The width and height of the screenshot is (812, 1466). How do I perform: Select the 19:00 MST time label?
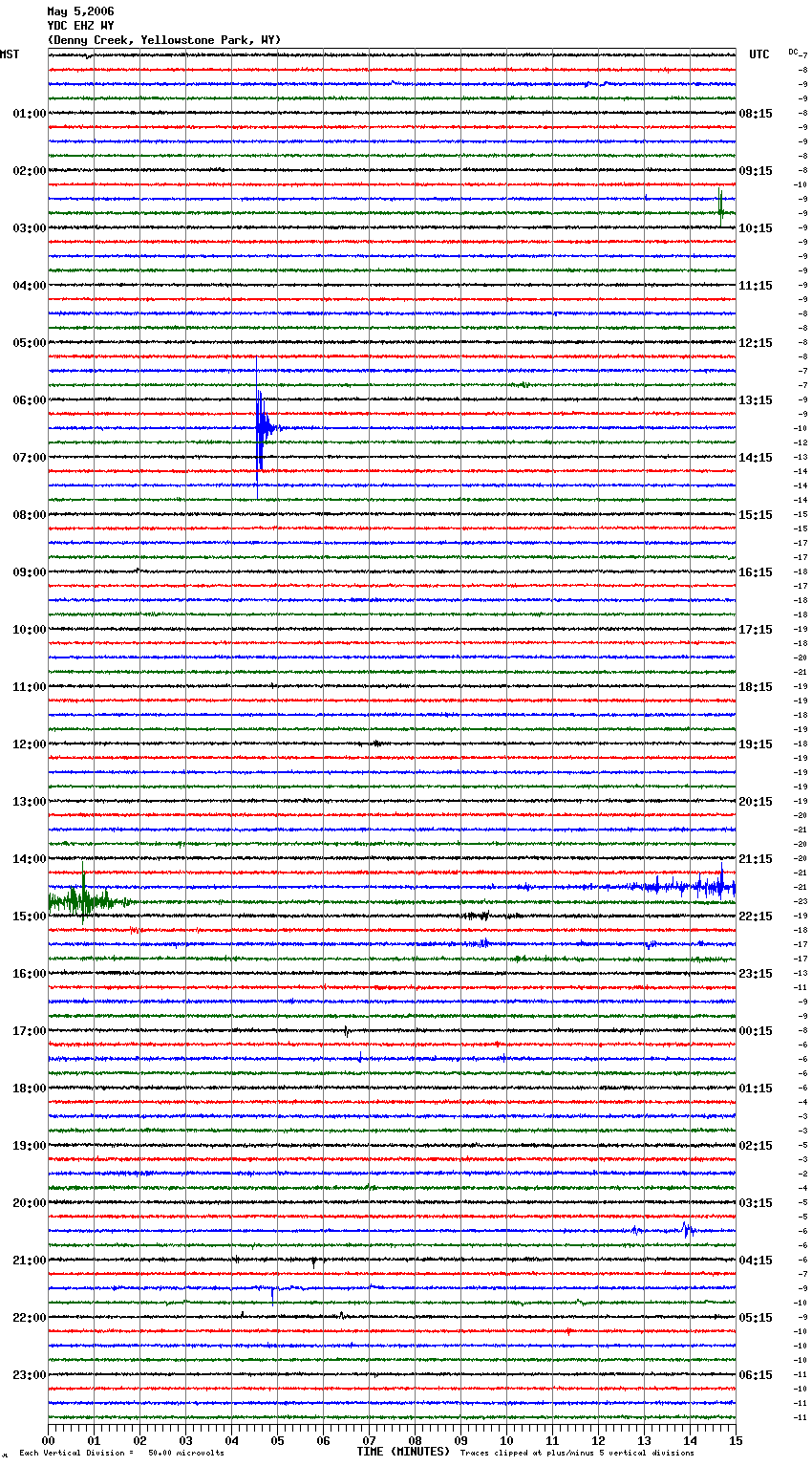(x=30, y=1146)
